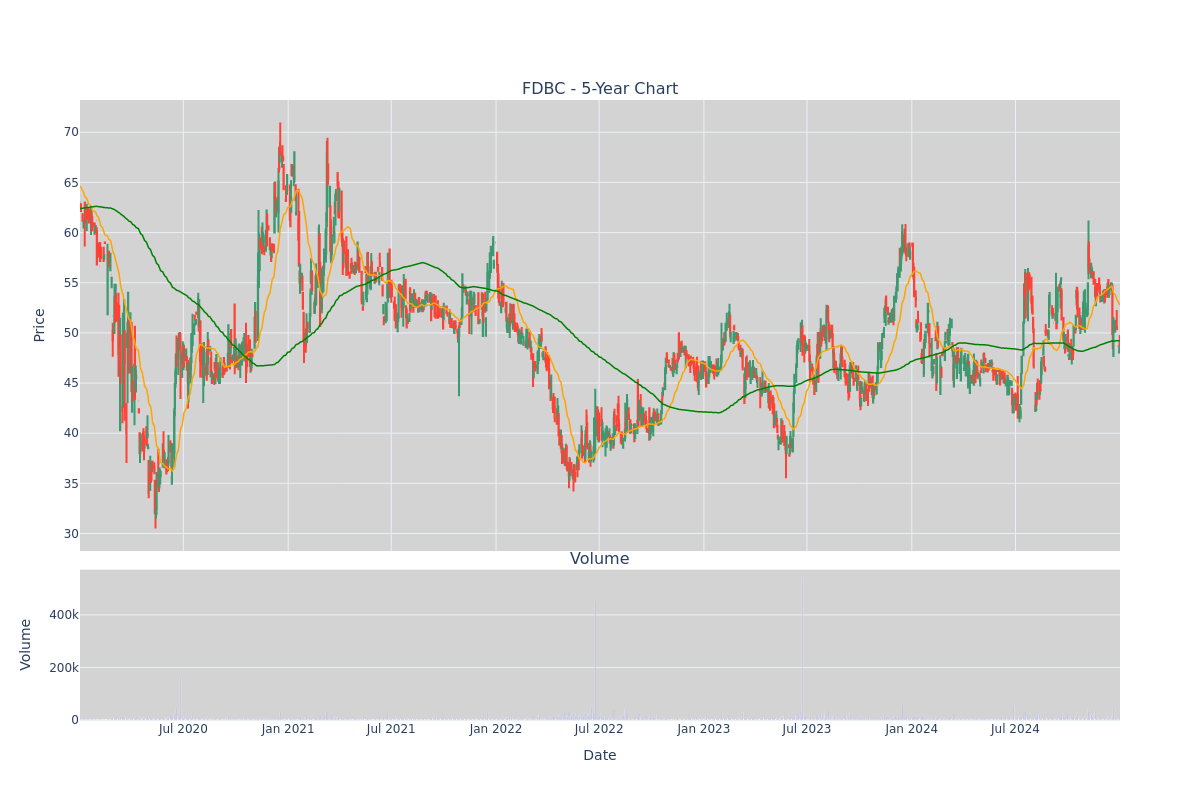Click the Jul 2022 date label
The image size is (1200, 800).
(599, 729)
